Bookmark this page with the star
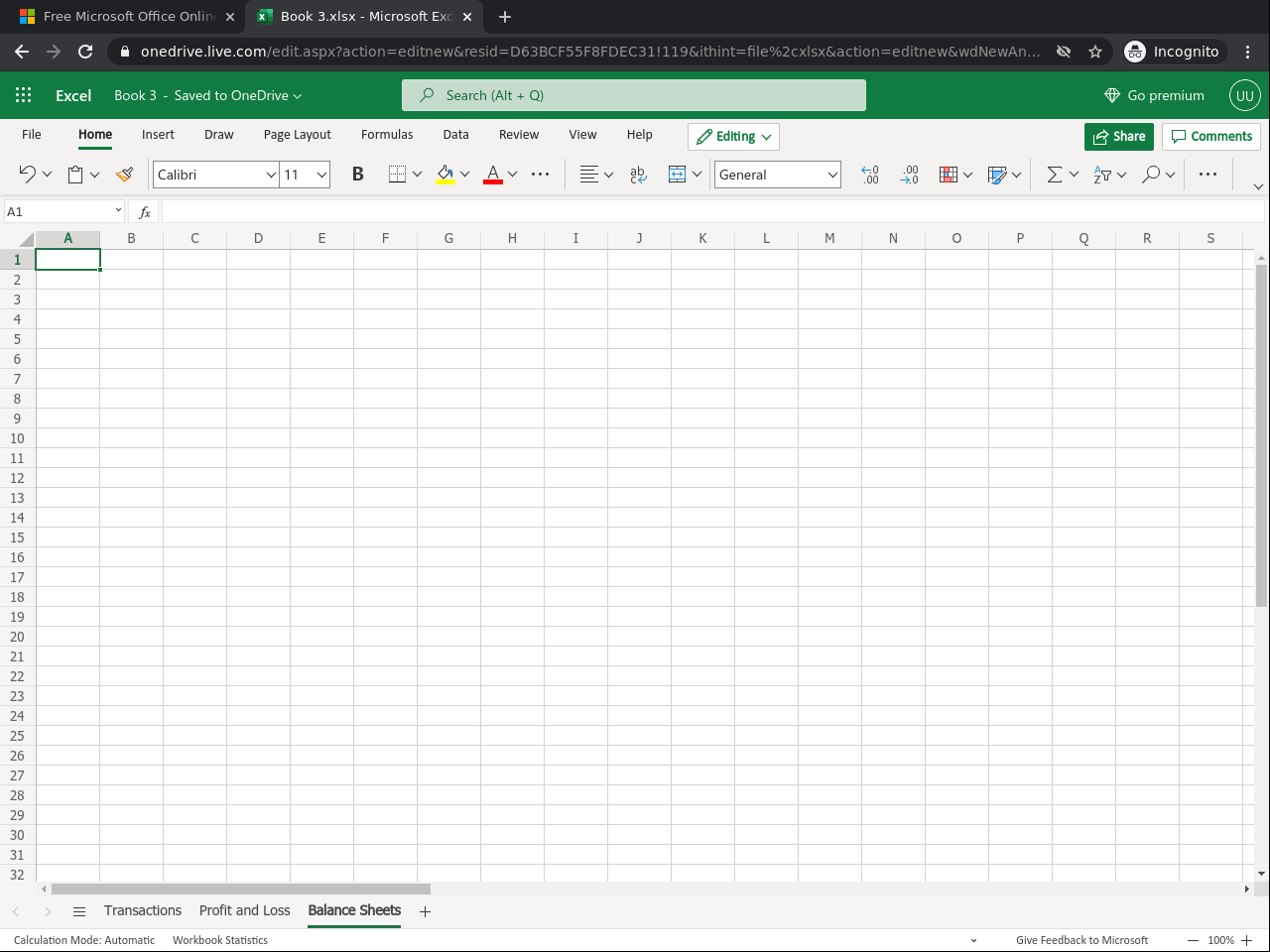The width and height of the screenshot is (1270, 952). click(1095, 52)
